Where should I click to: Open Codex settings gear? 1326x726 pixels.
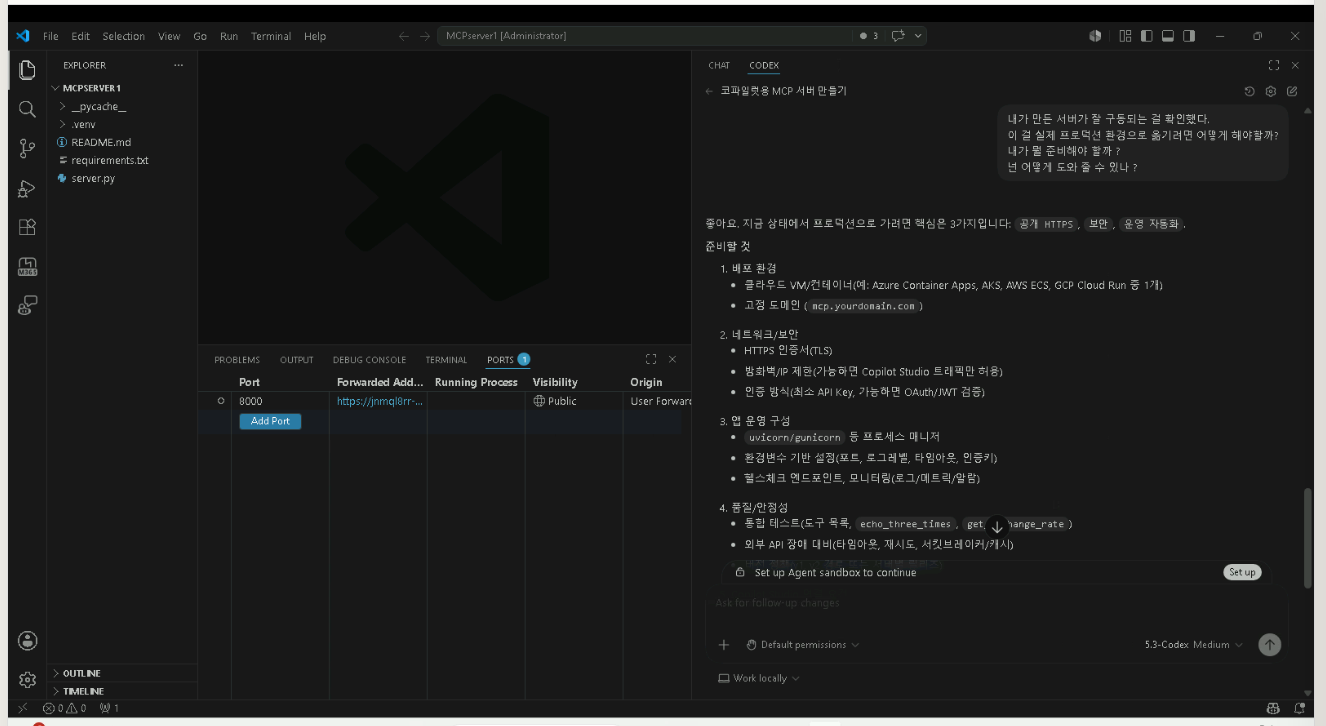click(1271, 91)
